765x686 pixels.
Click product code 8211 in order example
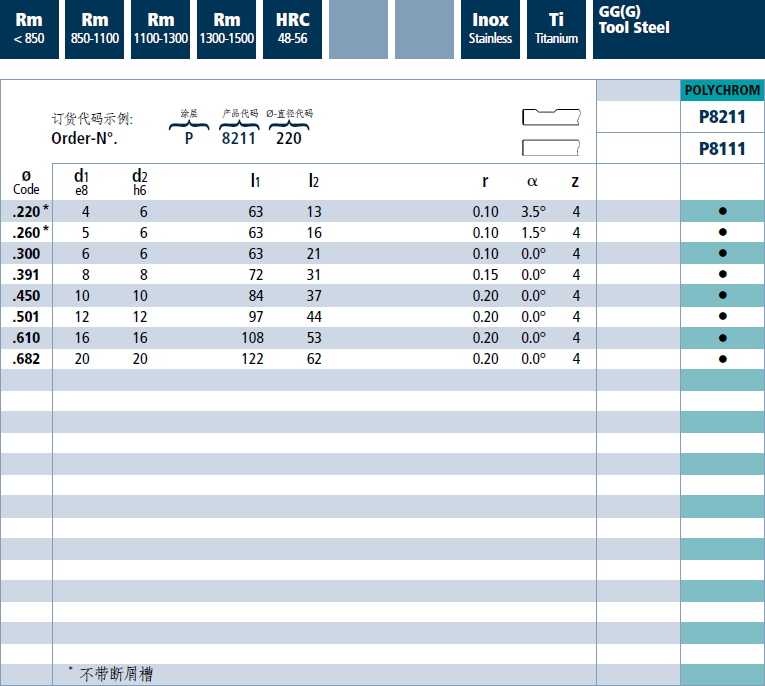click(x=239, y=139)
